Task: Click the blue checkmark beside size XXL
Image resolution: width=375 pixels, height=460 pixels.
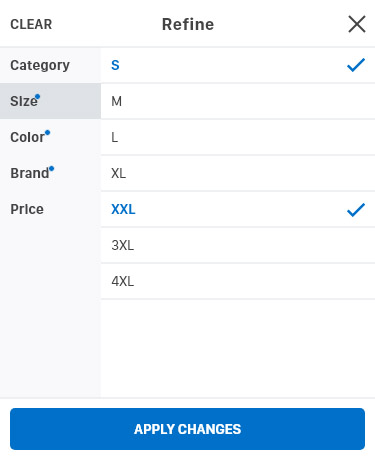Action: click(356, 210)
